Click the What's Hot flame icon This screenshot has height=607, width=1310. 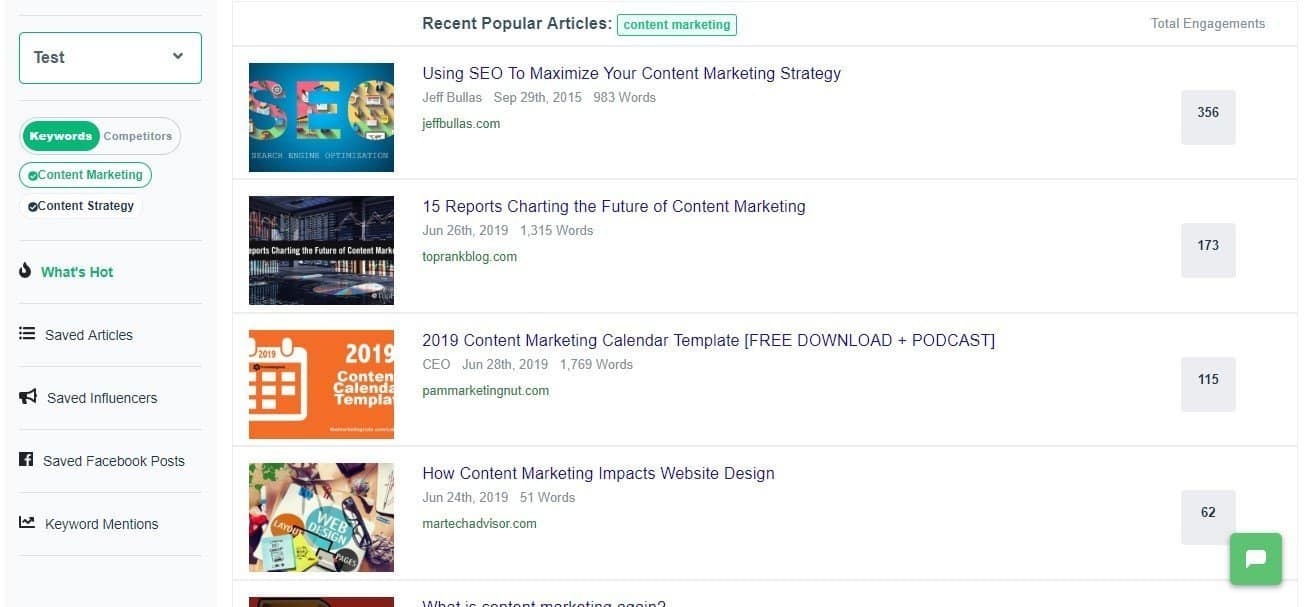(x=25, y=271)
